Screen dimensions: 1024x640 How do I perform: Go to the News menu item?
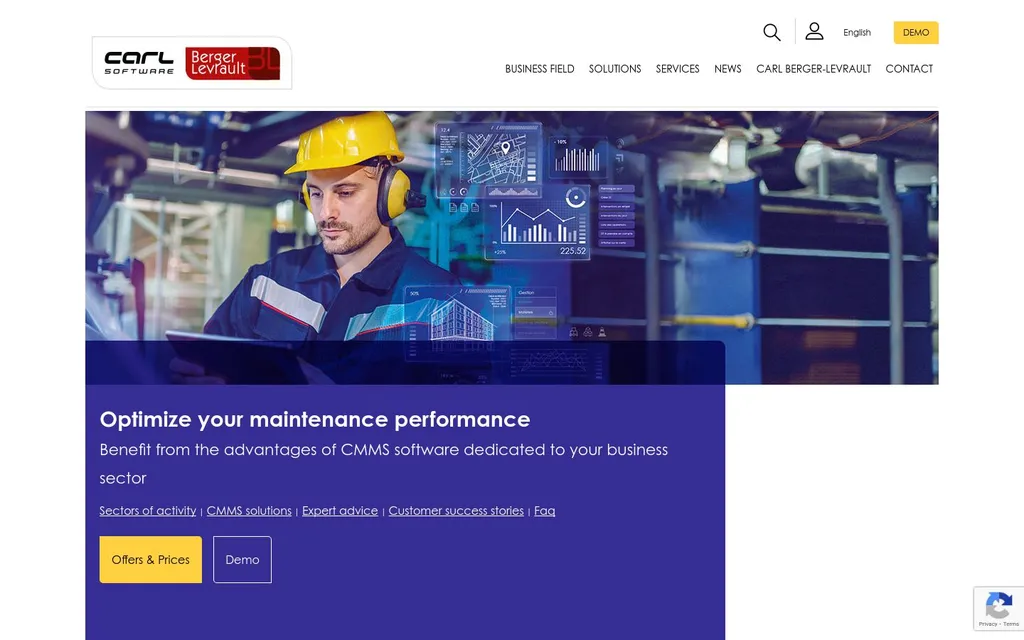(x=727, y=69)
